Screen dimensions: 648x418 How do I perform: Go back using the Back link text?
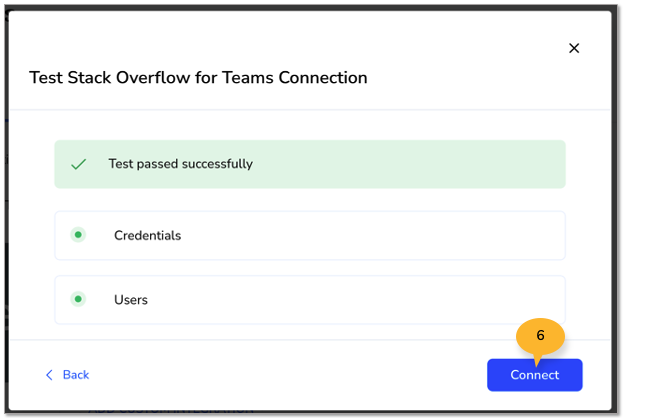point(76,375)
